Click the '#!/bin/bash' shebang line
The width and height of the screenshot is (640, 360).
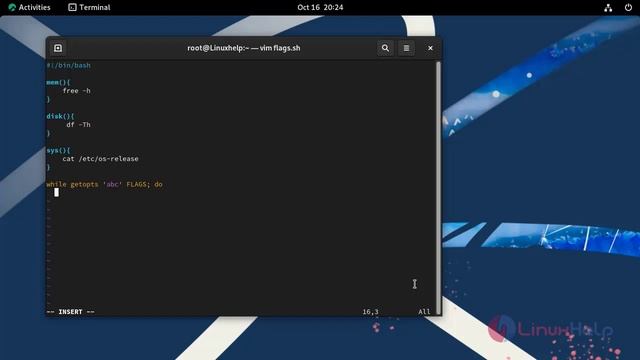69,65
